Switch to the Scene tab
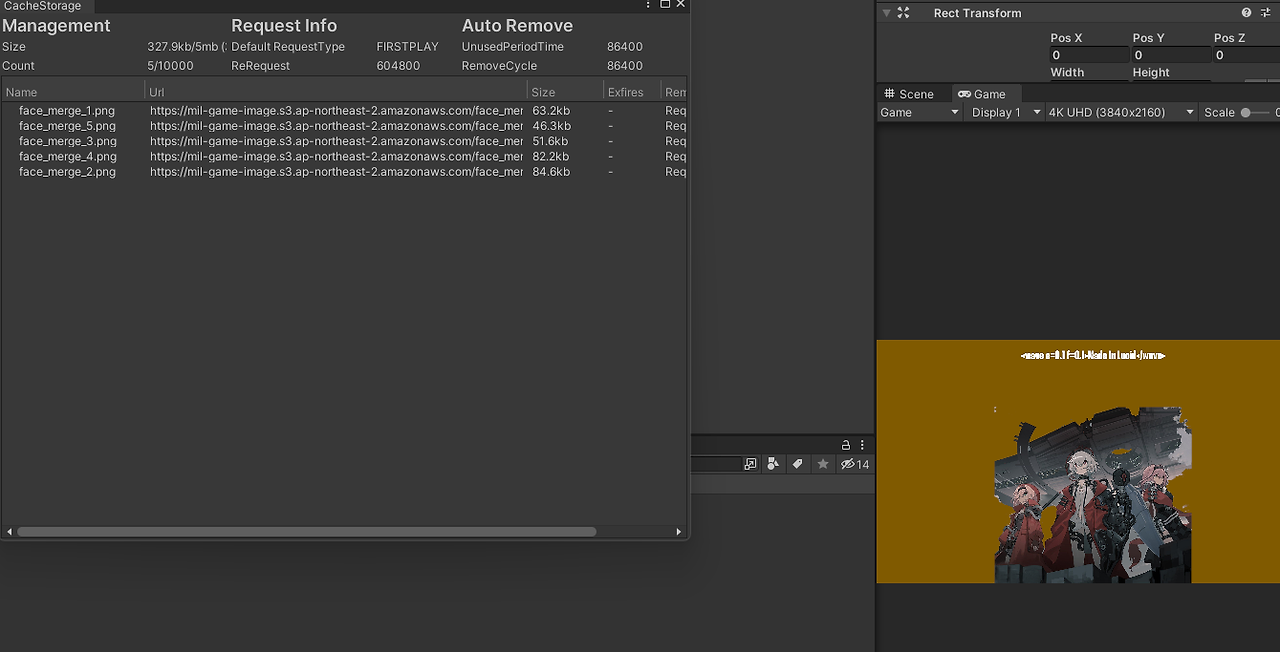1280x652 pixels. click(908, 94)
